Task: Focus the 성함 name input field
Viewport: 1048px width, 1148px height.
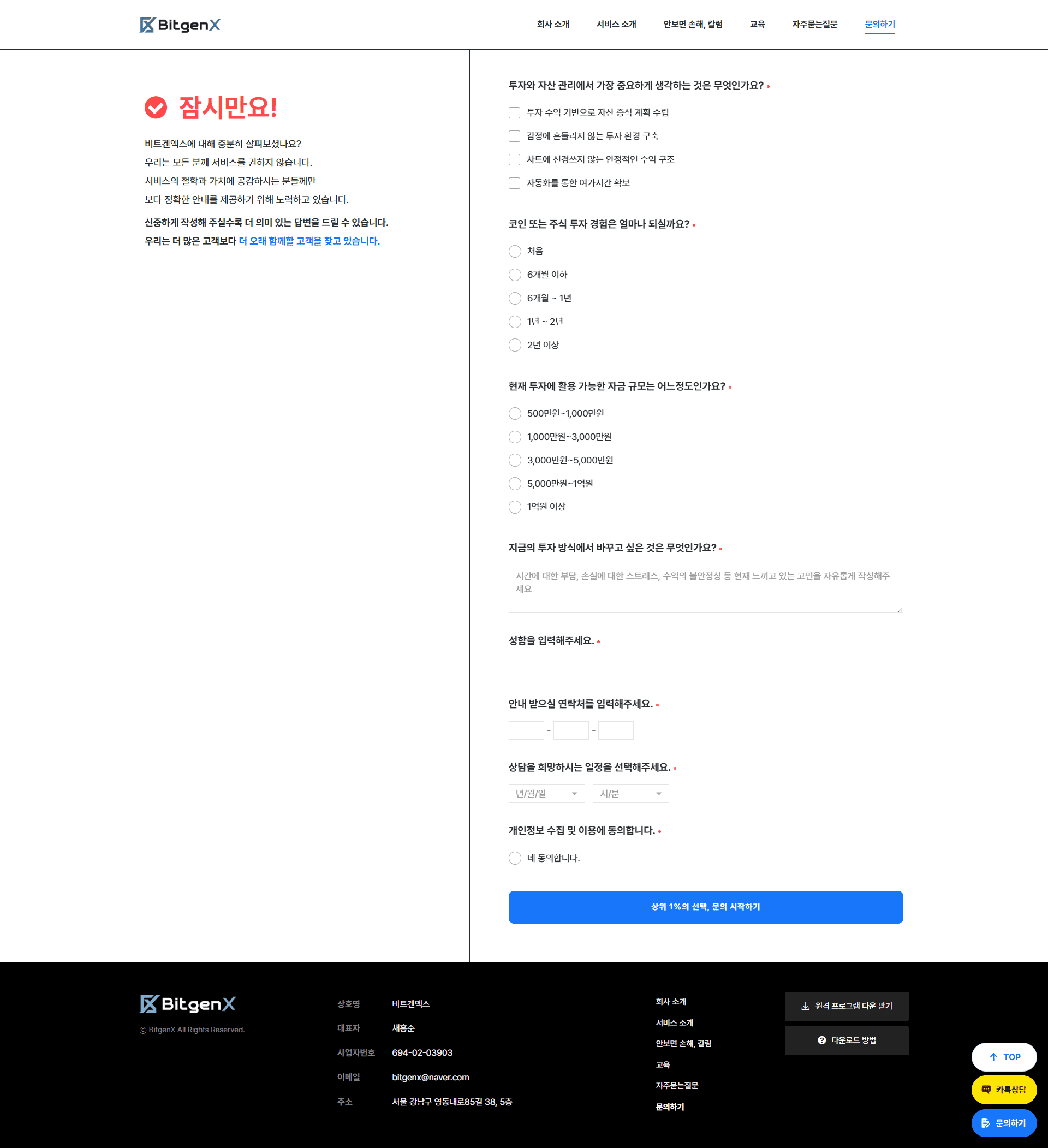Action: [x=705, y=668]
